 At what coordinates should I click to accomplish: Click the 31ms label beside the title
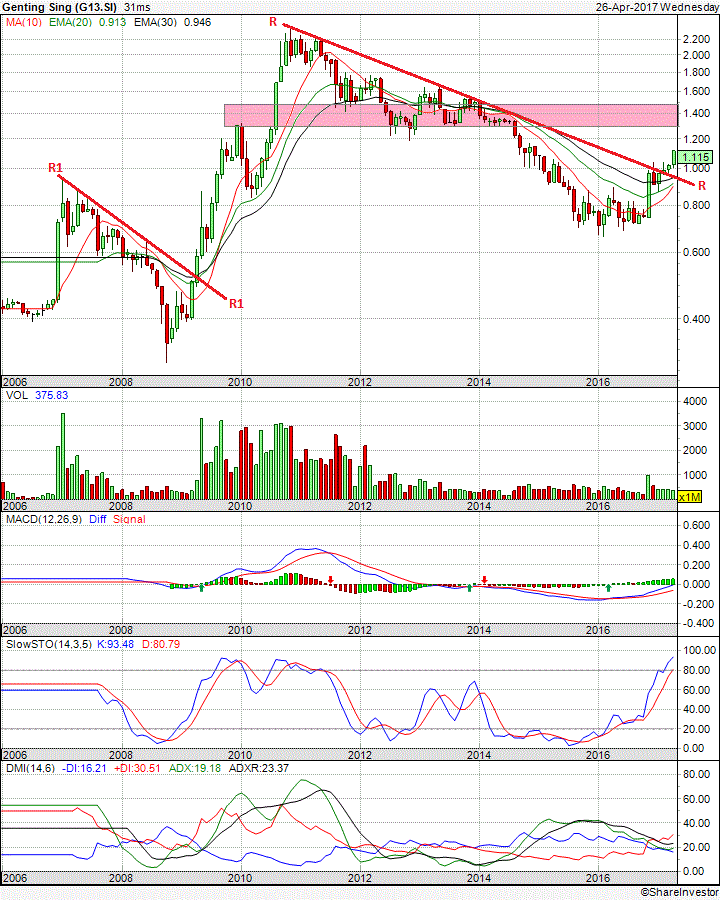pos(137,7)
